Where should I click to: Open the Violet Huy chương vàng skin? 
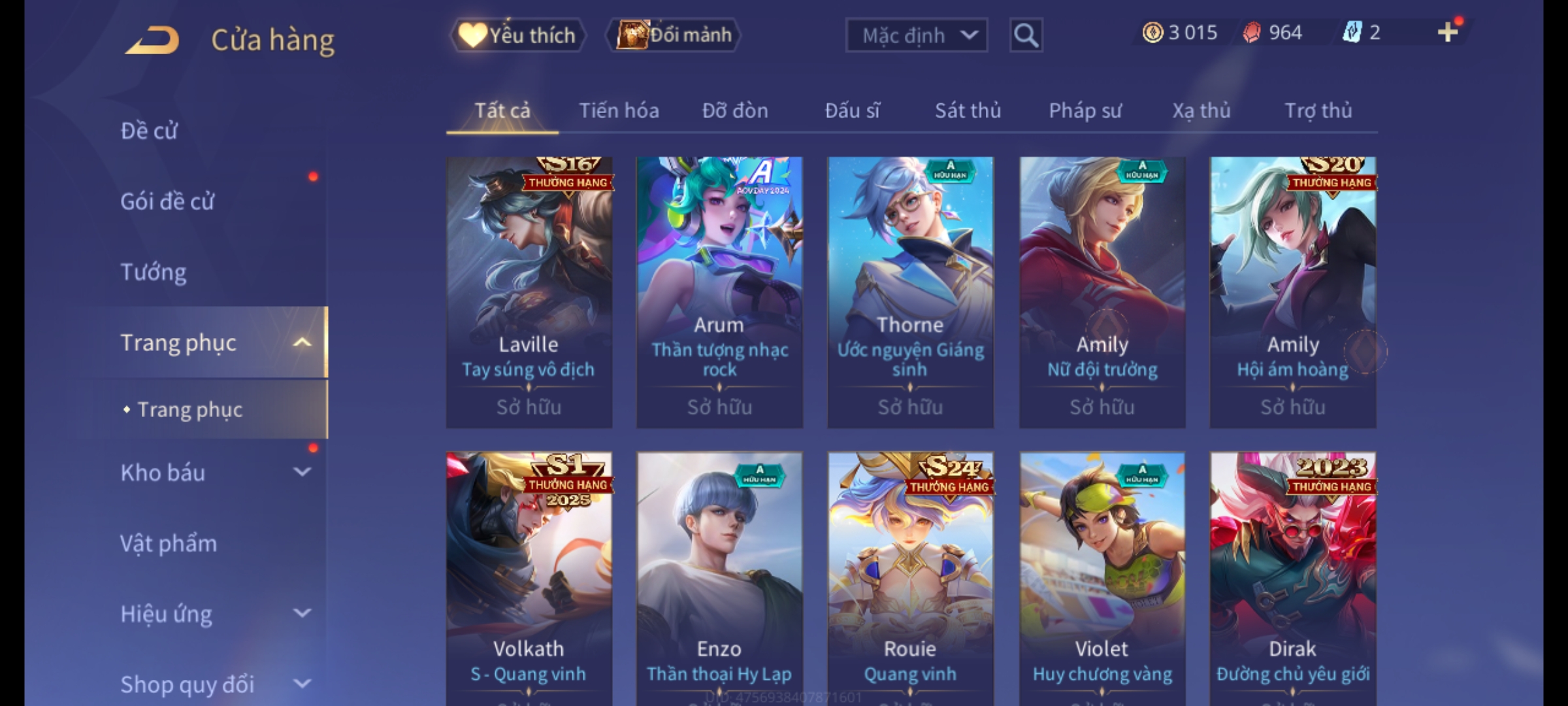1102,579
